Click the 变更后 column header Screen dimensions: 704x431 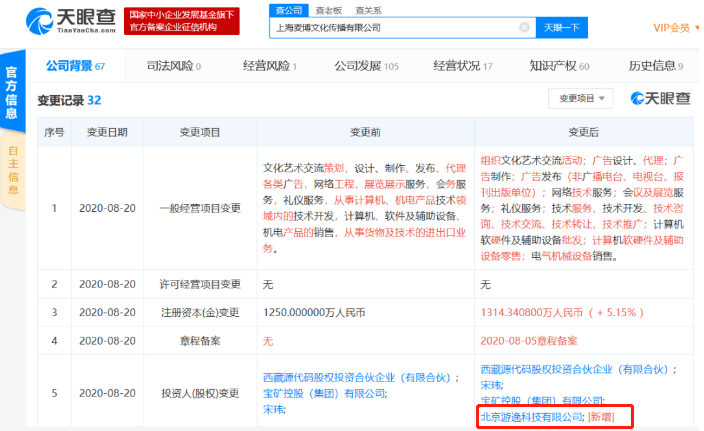point(584,132)
